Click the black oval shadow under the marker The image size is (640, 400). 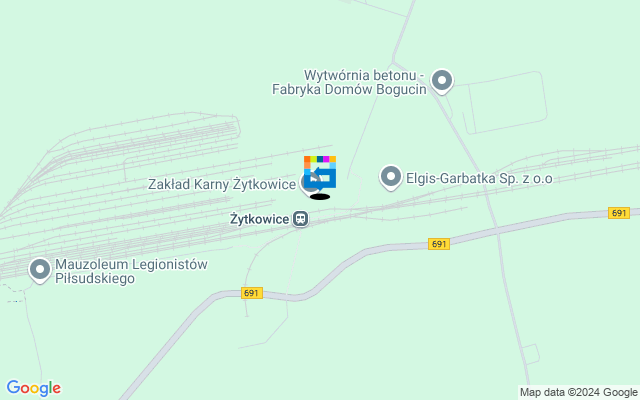click(x=320, y=197)
